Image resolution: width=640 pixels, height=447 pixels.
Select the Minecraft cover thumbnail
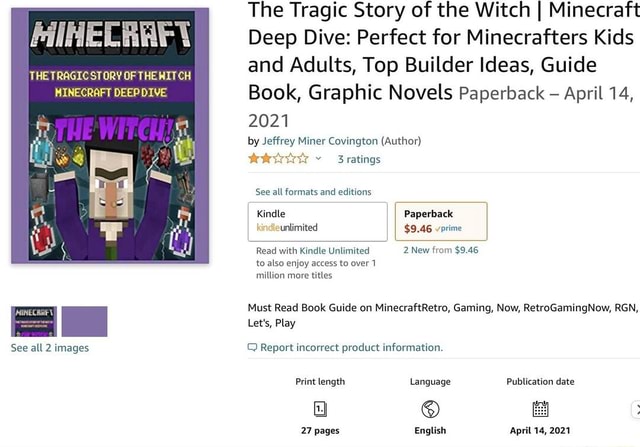(34, 321)
